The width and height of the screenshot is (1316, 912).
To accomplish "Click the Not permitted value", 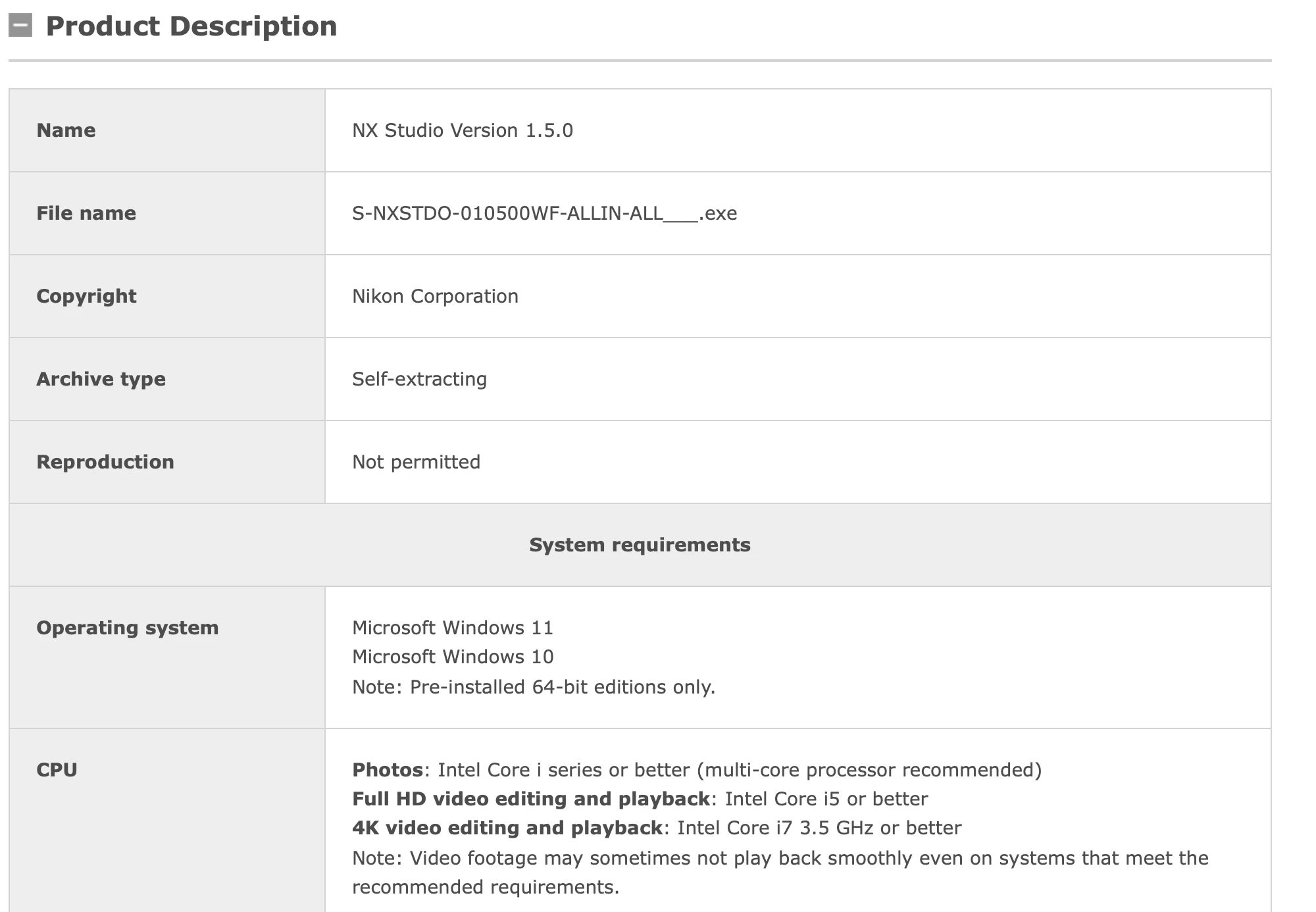I will (416, 462).
